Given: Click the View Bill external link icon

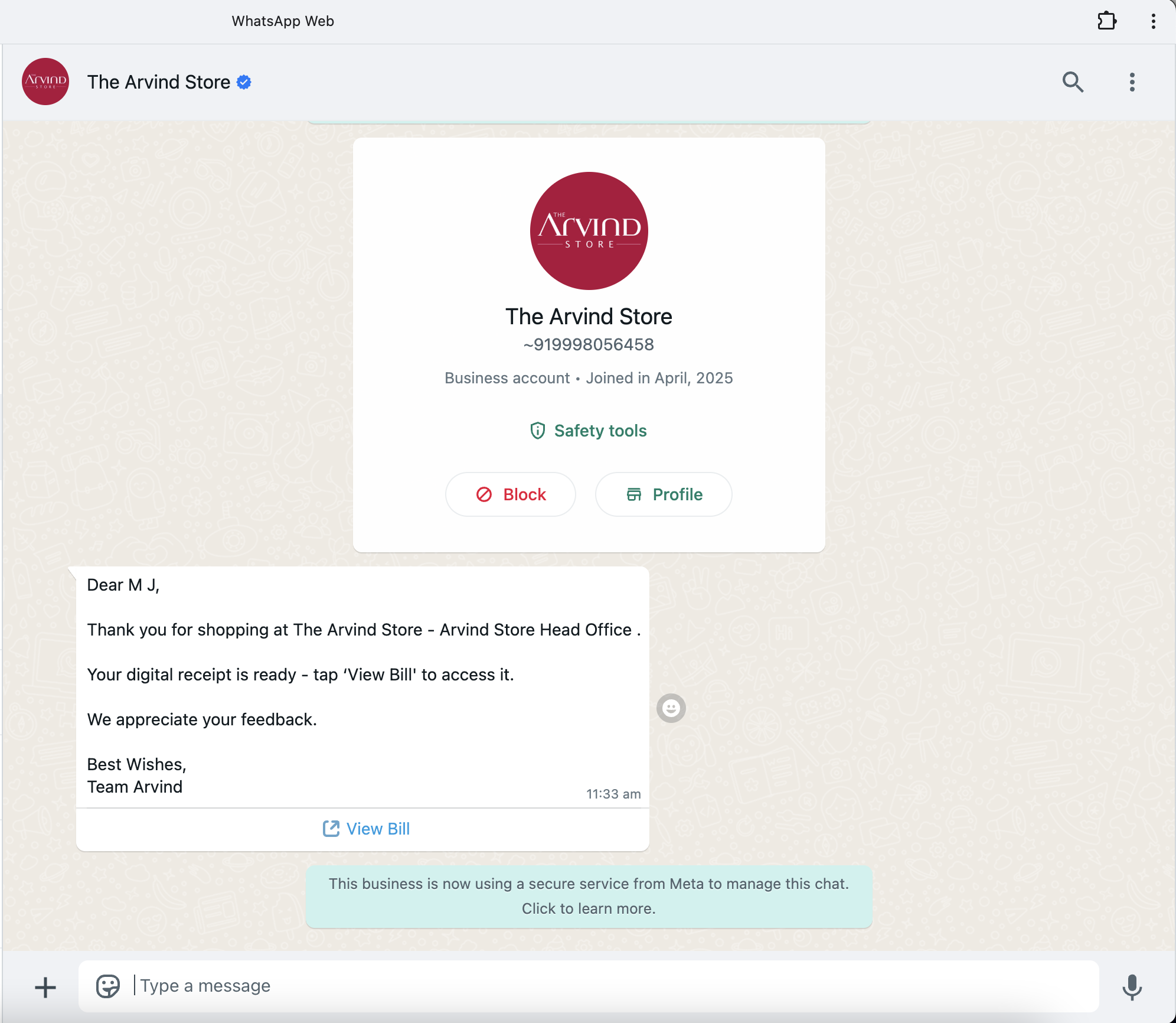Looking at the screenshot, I should point(331,829).
